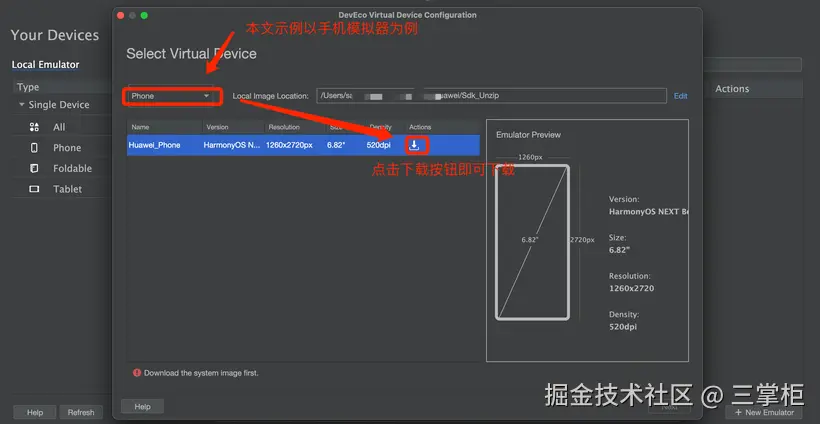Switch to the Local Emulator tab
The height and width of the screenshot is (424, 820).
pyautogui.click(x=45, y=65)
